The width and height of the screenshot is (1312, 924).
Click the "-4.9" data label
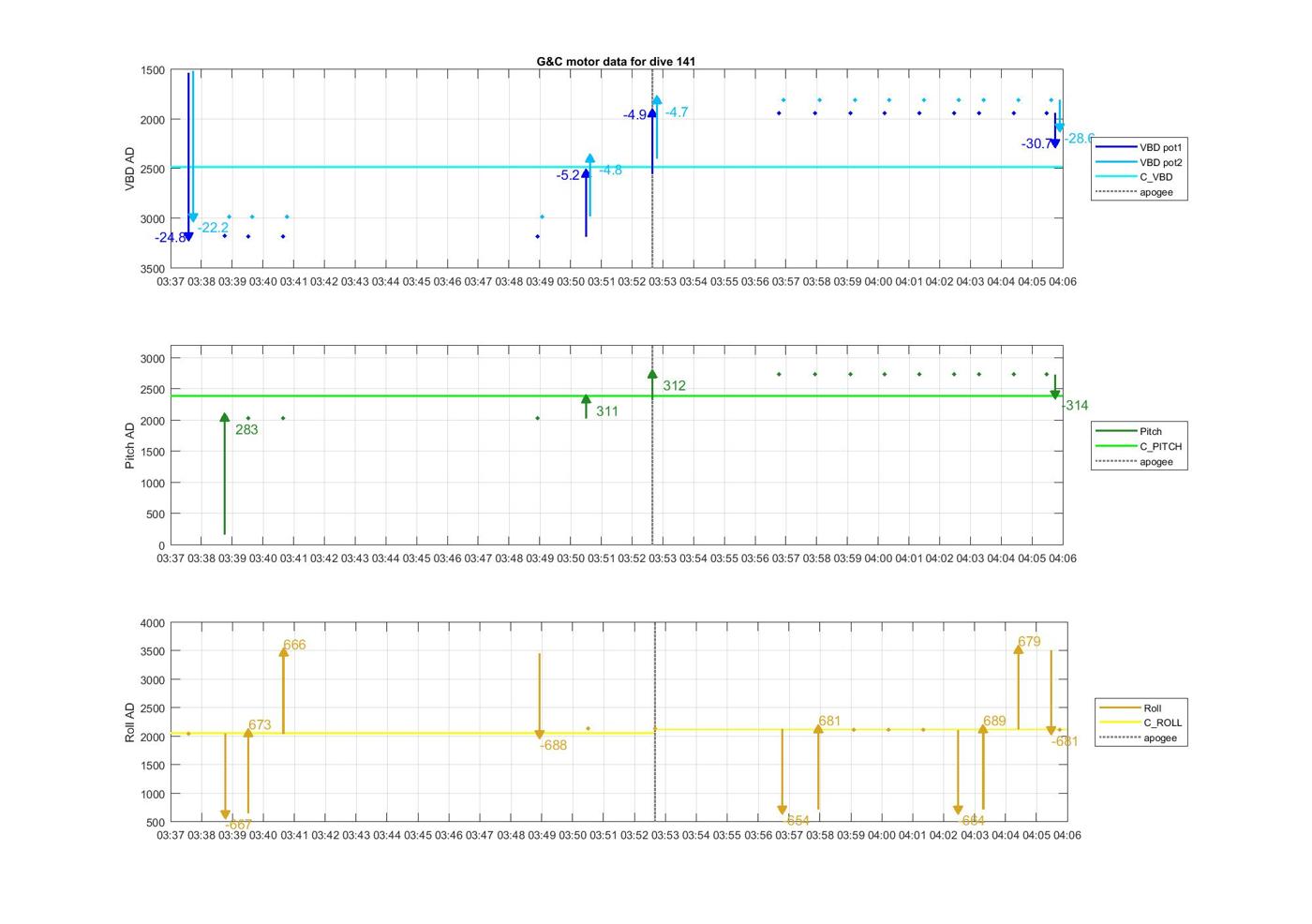coord(634,115)
